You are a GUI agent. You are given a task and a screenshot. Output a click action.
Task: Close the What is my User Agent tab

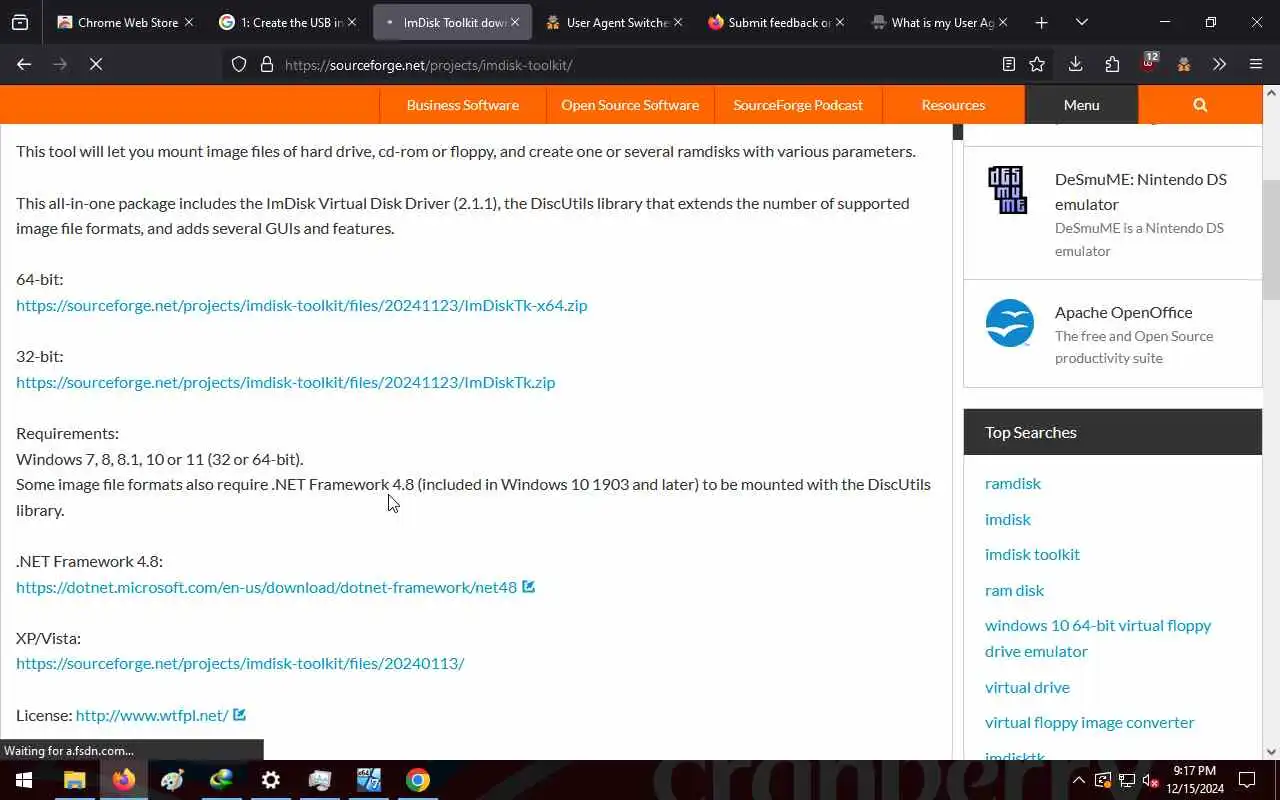point(1003,22)
